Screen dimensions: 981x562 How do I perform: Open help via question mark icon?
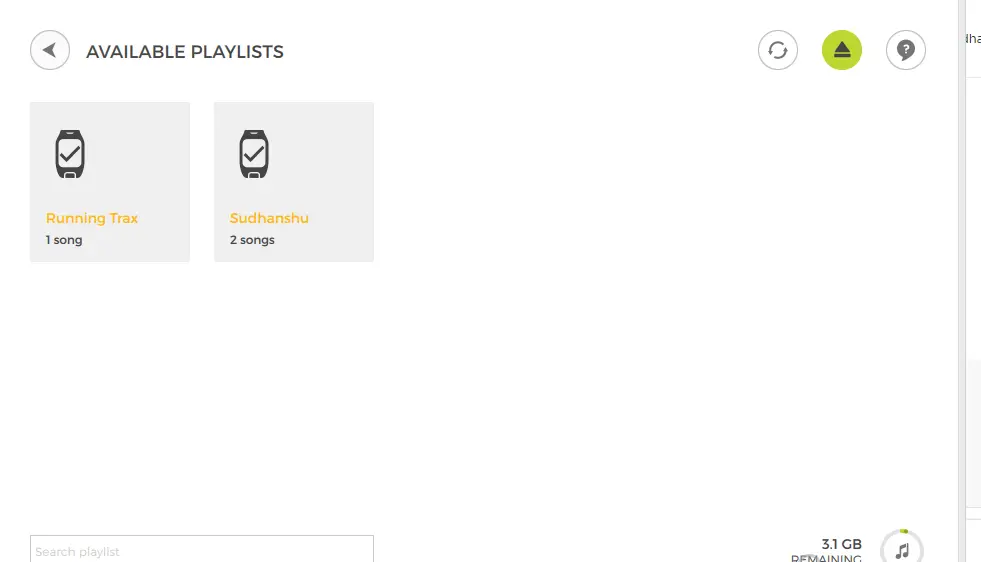(x=905, y=50)
